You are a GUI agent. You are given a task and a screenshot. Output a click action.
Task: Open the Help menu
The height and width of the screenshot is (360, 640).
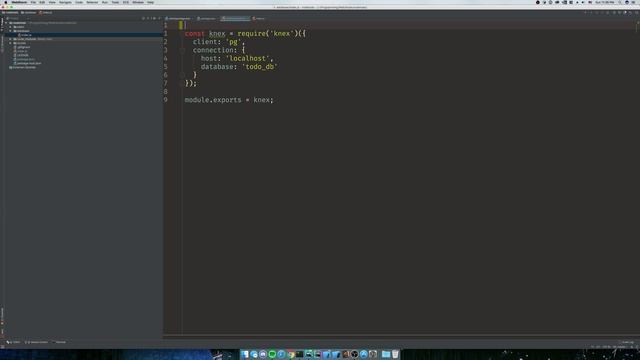click(150, 2)
